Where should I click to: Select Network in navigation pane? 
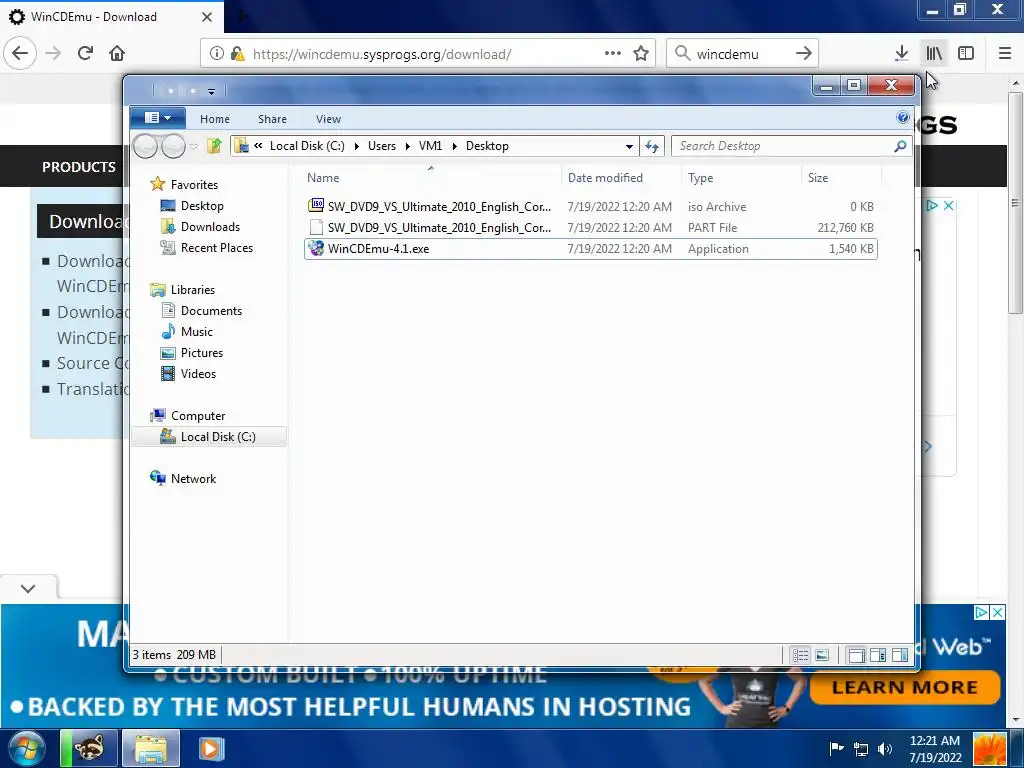pyautogui.click(x=193, y=479)
